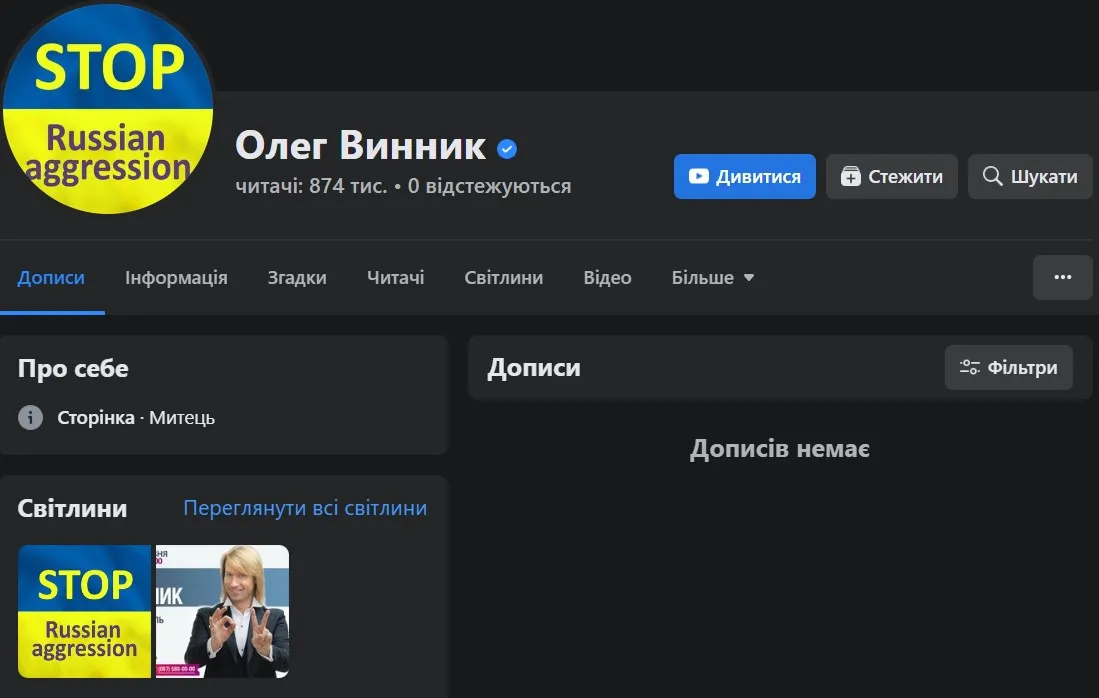
Task: Open the photo thumbnail of the blond man
Action: pos(222,611)
